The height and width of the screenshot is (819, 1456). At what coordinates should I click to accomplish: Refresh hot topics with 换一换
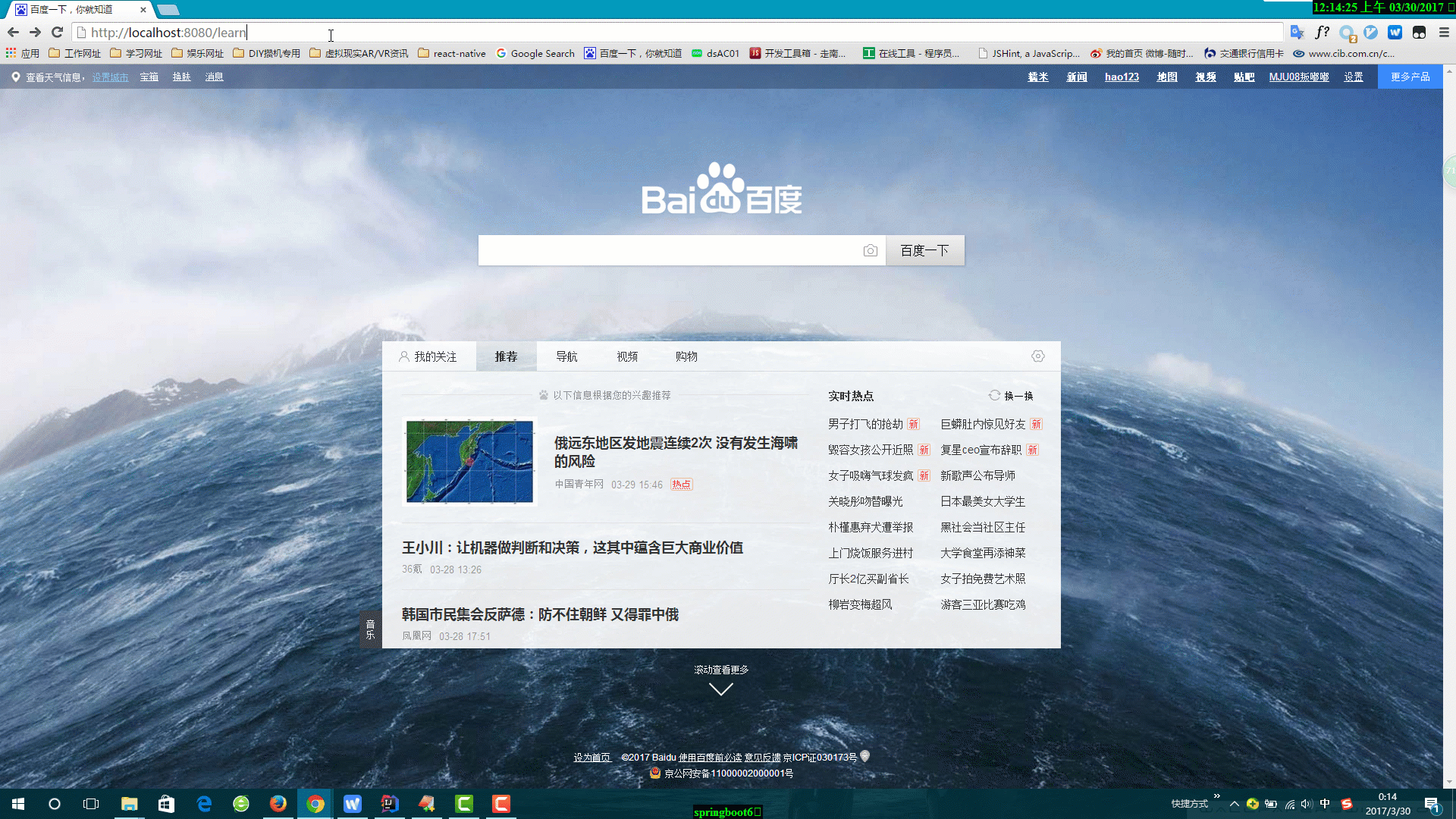coord(1011,396)
